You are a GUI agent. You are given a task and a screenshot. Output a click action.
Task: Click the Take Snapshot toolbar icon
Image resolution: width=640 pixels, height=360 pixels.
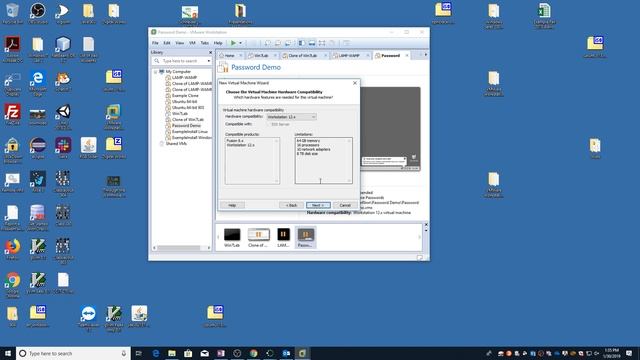[x=268, y=43]
